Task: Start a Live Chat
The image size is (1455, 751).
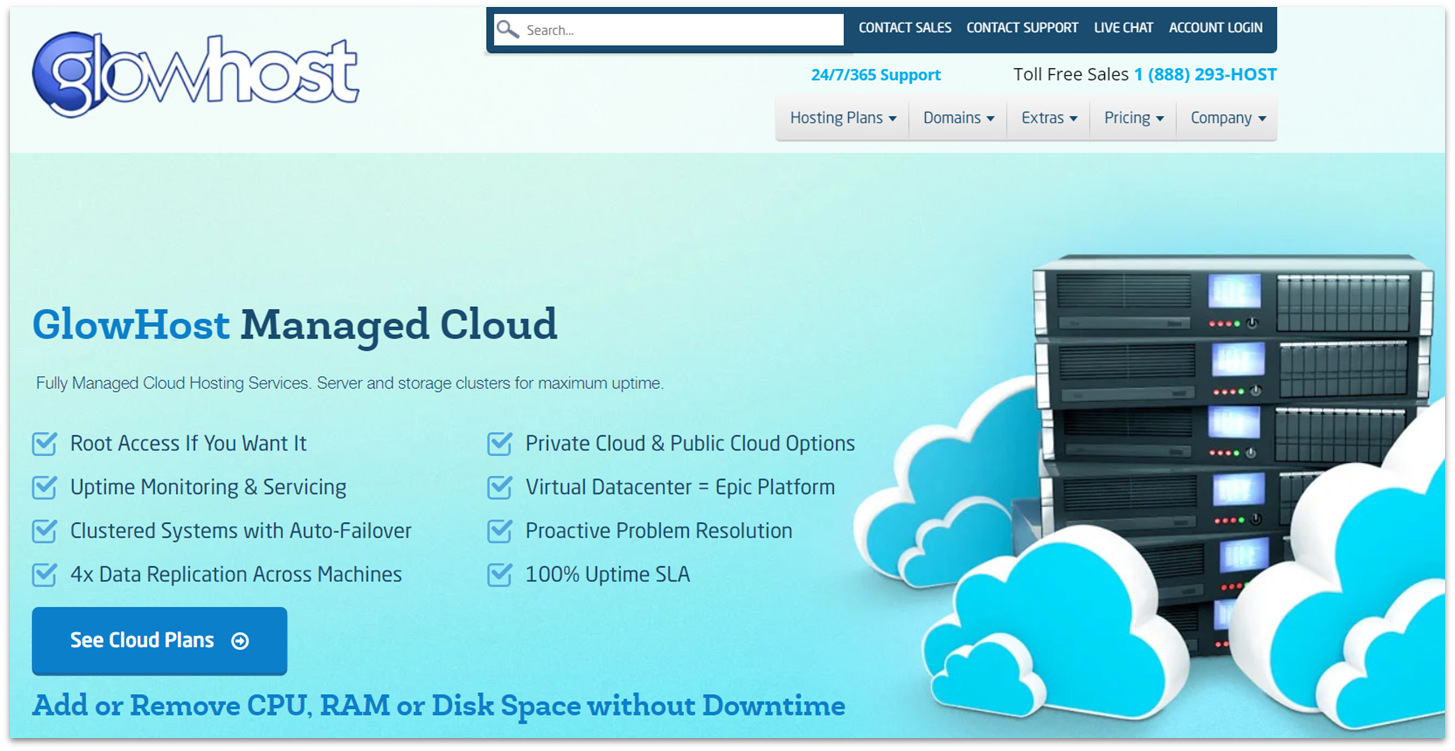Action: tap(1123, 28)
